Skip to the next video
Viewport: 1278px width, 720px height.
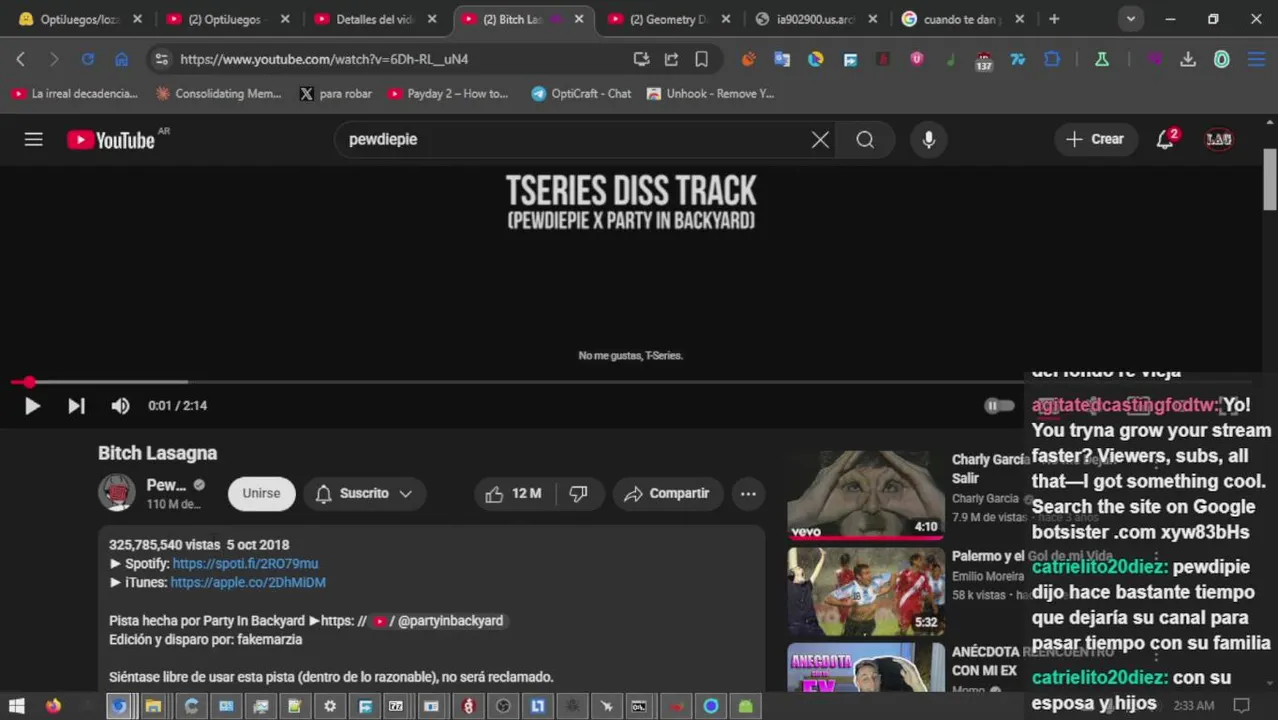coord(76,405)
